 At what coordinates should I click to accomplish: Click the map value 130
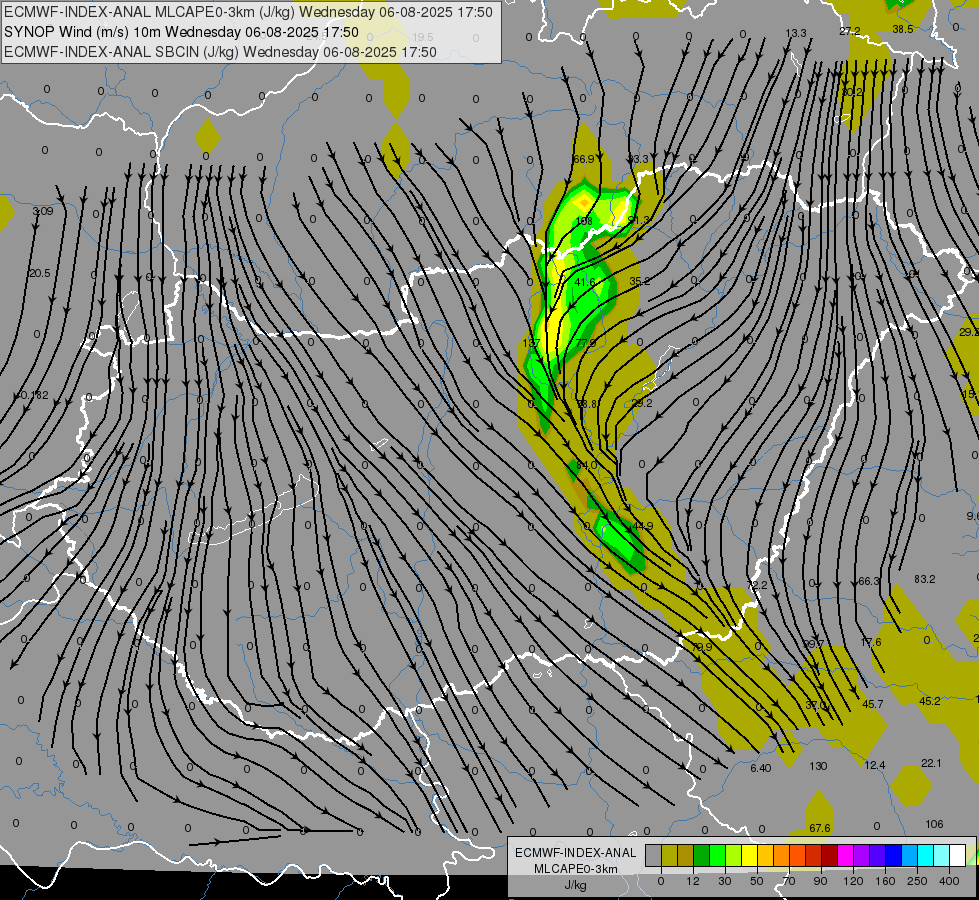click(x=818, y=766)
